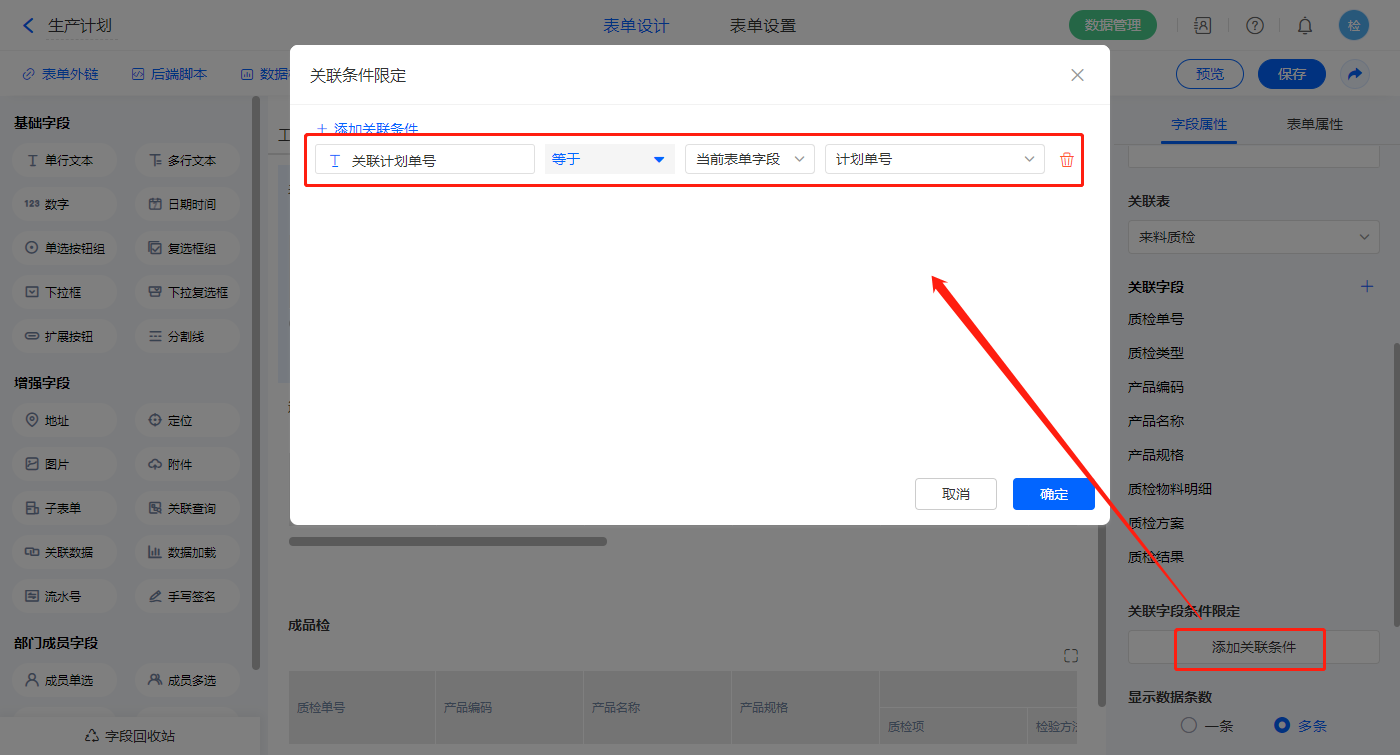Open the 计划单号 field dropdown

point(934,159)
